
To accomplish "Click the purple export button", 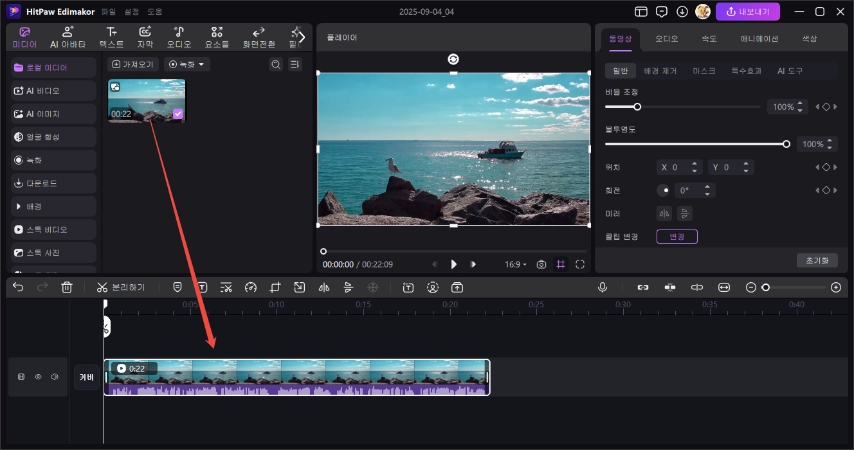I will [748, 11].
